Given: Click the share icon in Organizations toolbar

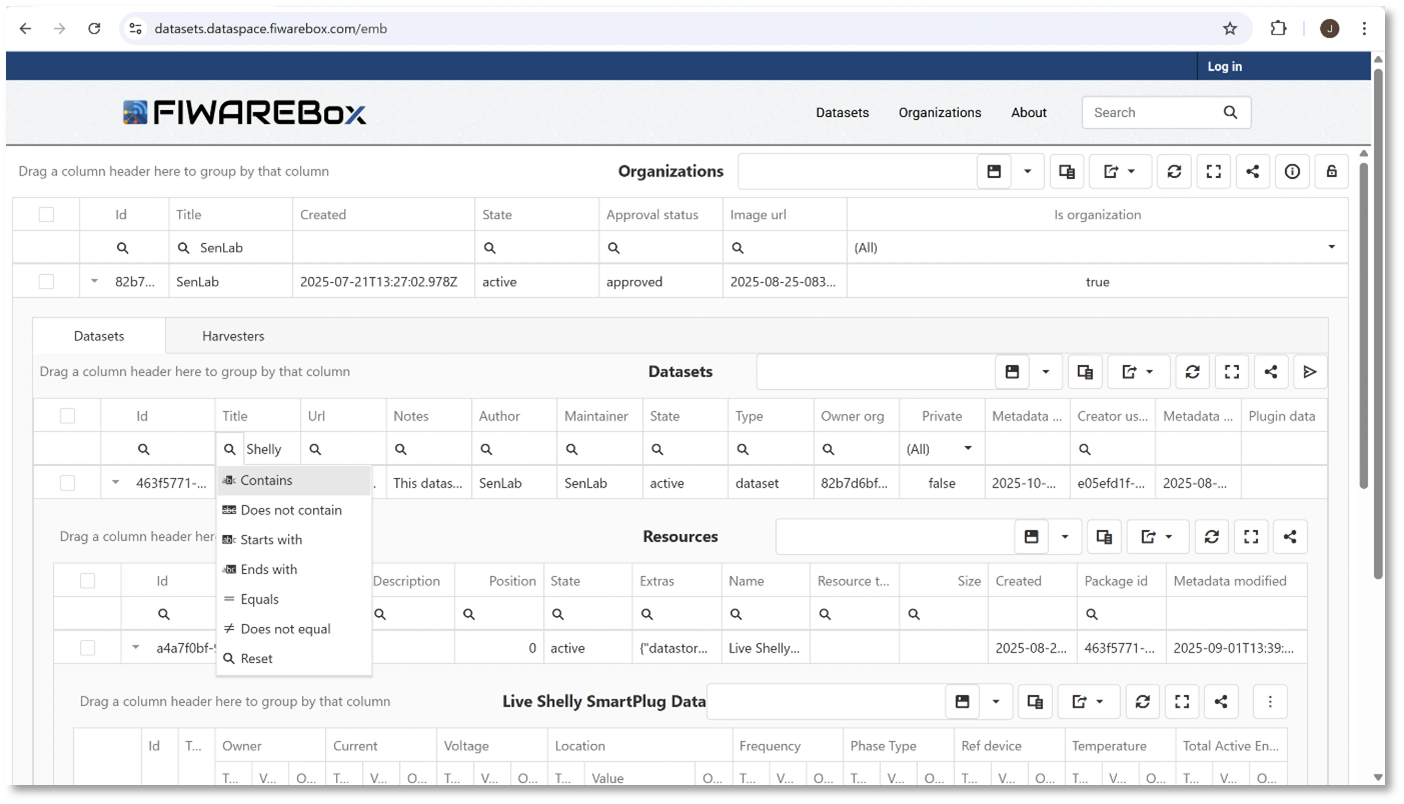Looking at the screenshot, I should [1253, 172].
